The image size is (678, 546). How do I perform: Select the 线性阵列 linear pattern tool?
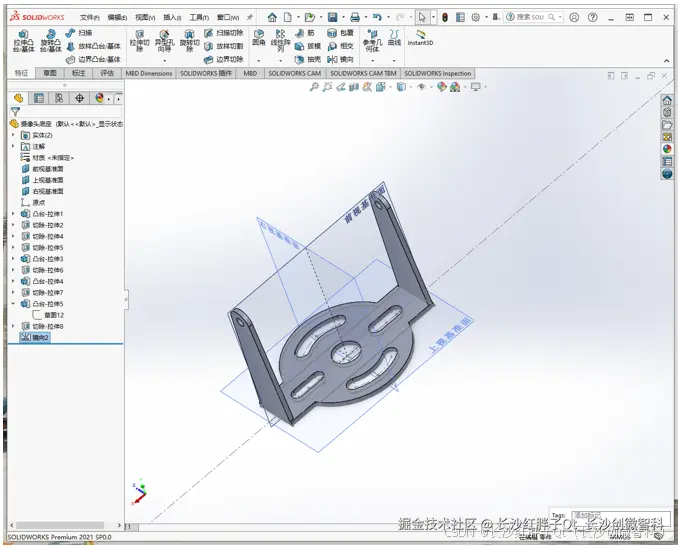tap(280, 41)
